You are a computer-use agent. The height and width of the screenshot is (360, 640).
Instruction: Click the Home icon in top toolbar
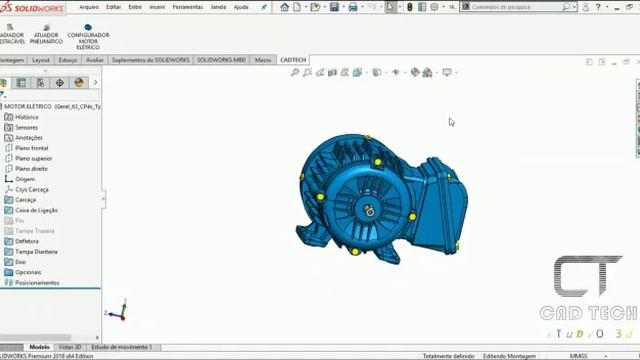pyautogui.click(x=284, y=7)
